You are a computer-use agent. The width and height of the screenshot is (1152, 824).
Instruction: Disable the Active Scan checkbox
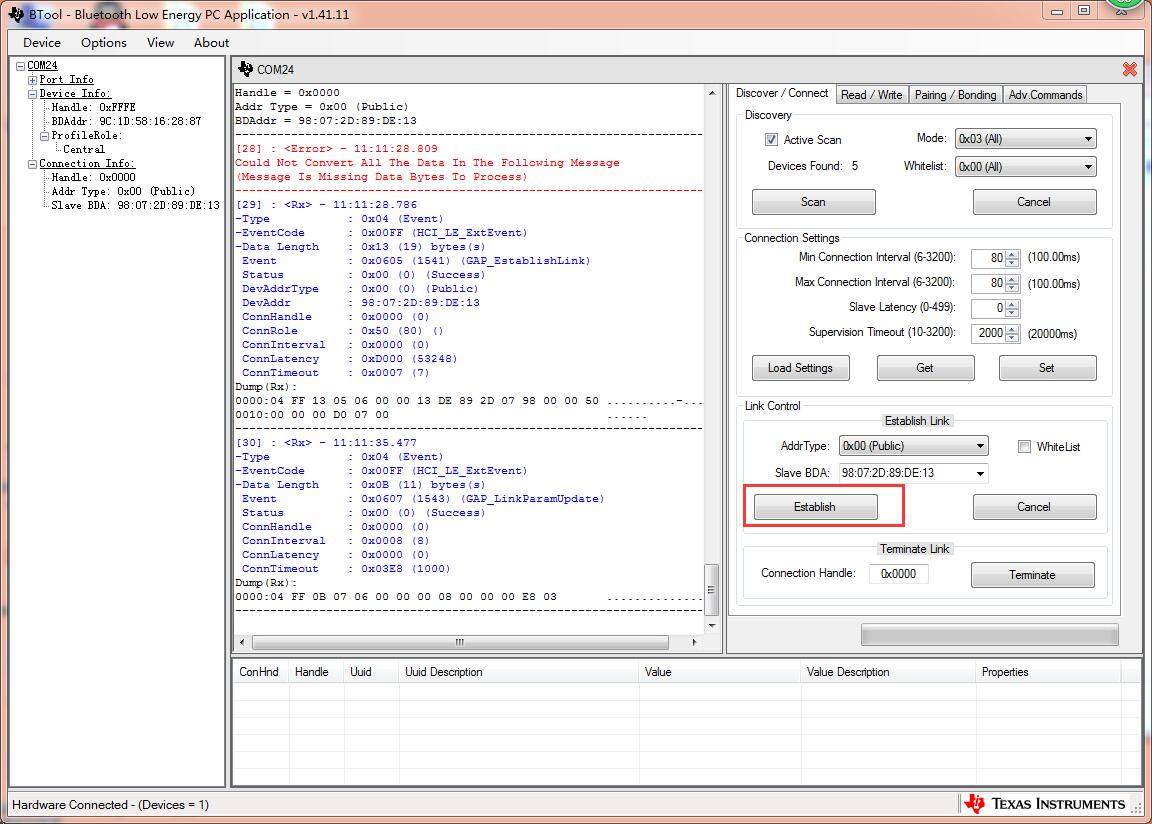point(771,140)
